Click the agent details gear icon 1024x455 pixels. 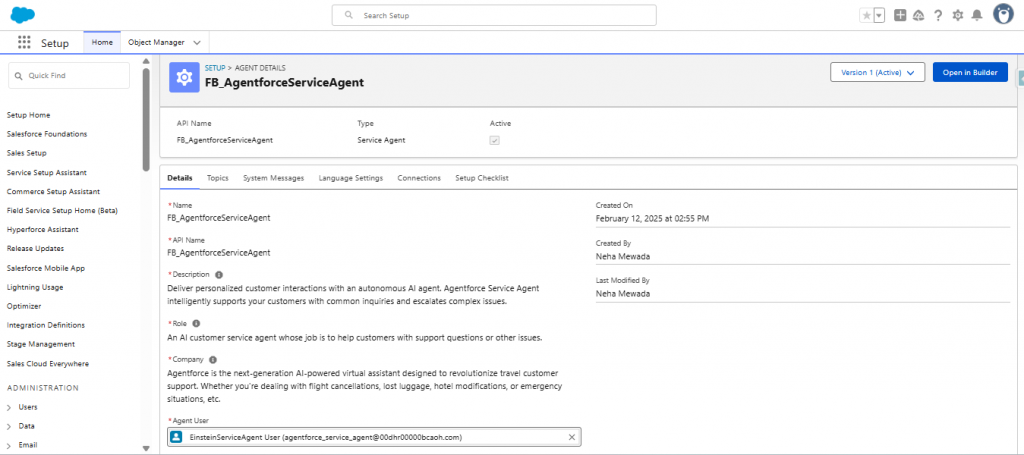coord(185,78)
